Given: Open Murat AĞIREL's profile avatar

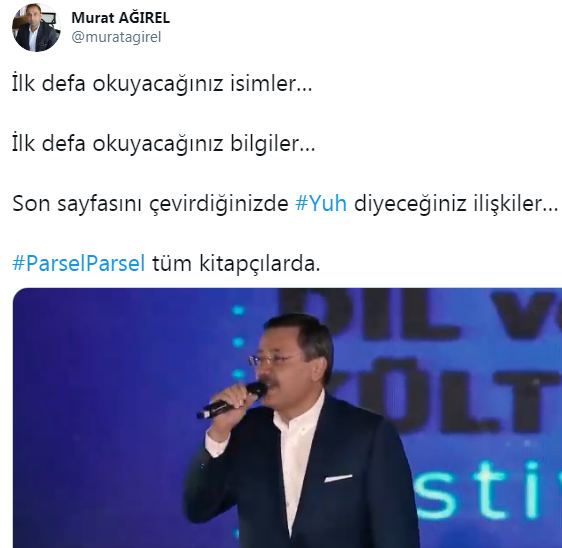Looking at the screenshot, I should [x=35, y=28].
